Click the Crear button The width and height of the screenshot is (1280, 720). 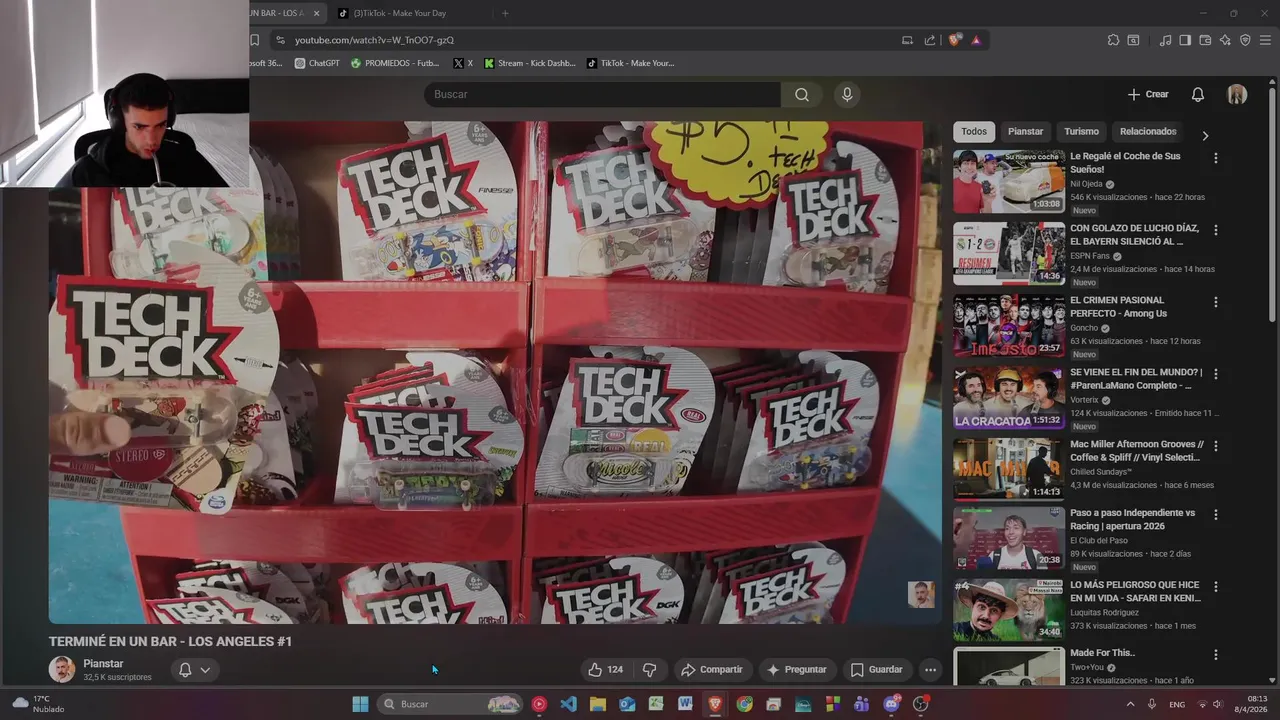point(1148,94)
